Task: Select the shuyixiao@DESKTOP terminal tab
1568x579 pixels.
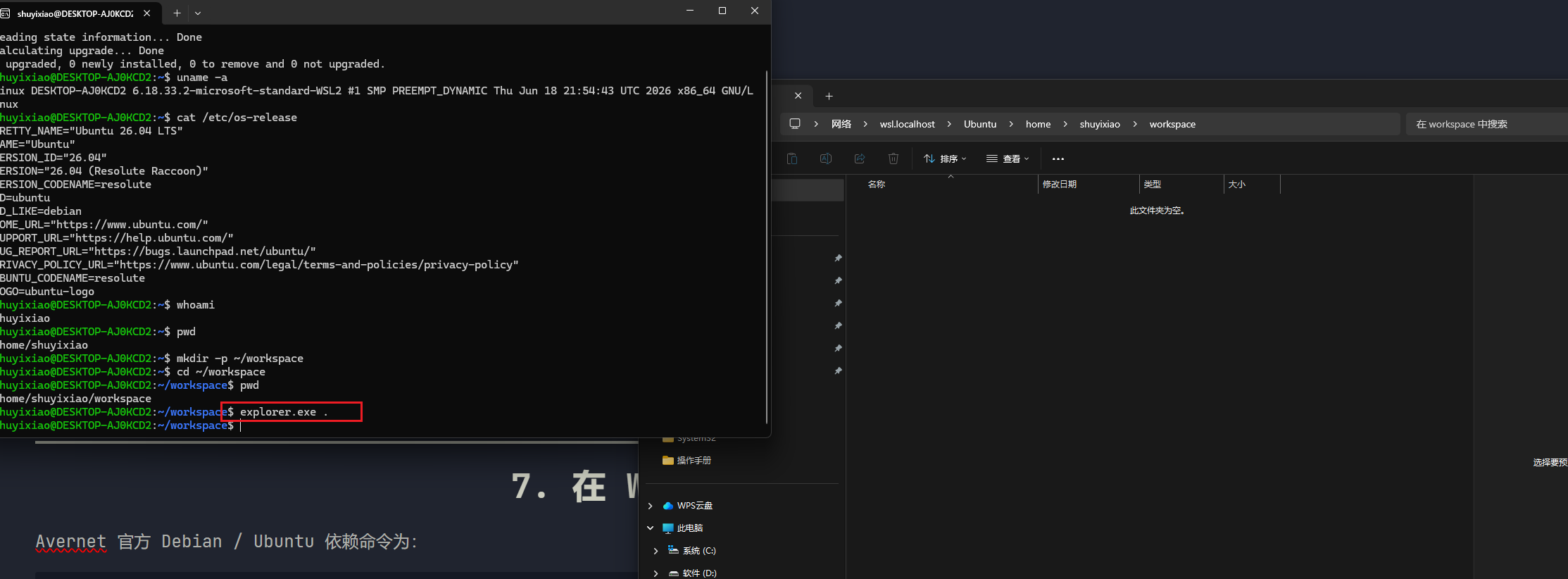Action: (x=75, y=13)
